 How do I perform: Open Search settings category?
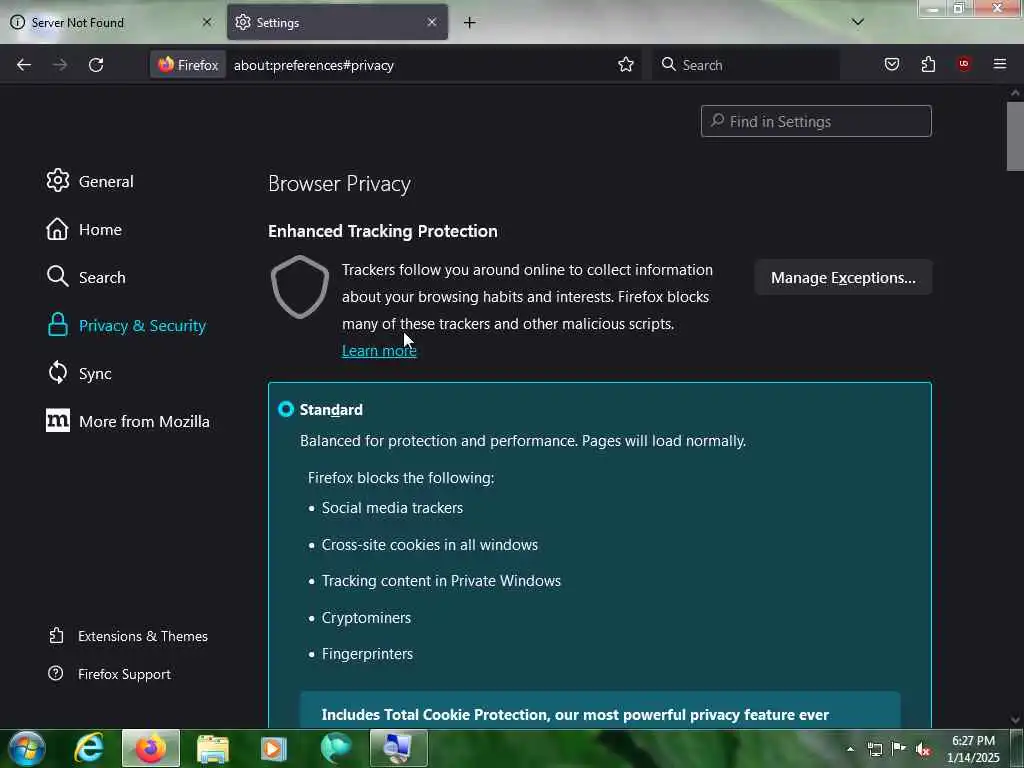coord(86,277)
